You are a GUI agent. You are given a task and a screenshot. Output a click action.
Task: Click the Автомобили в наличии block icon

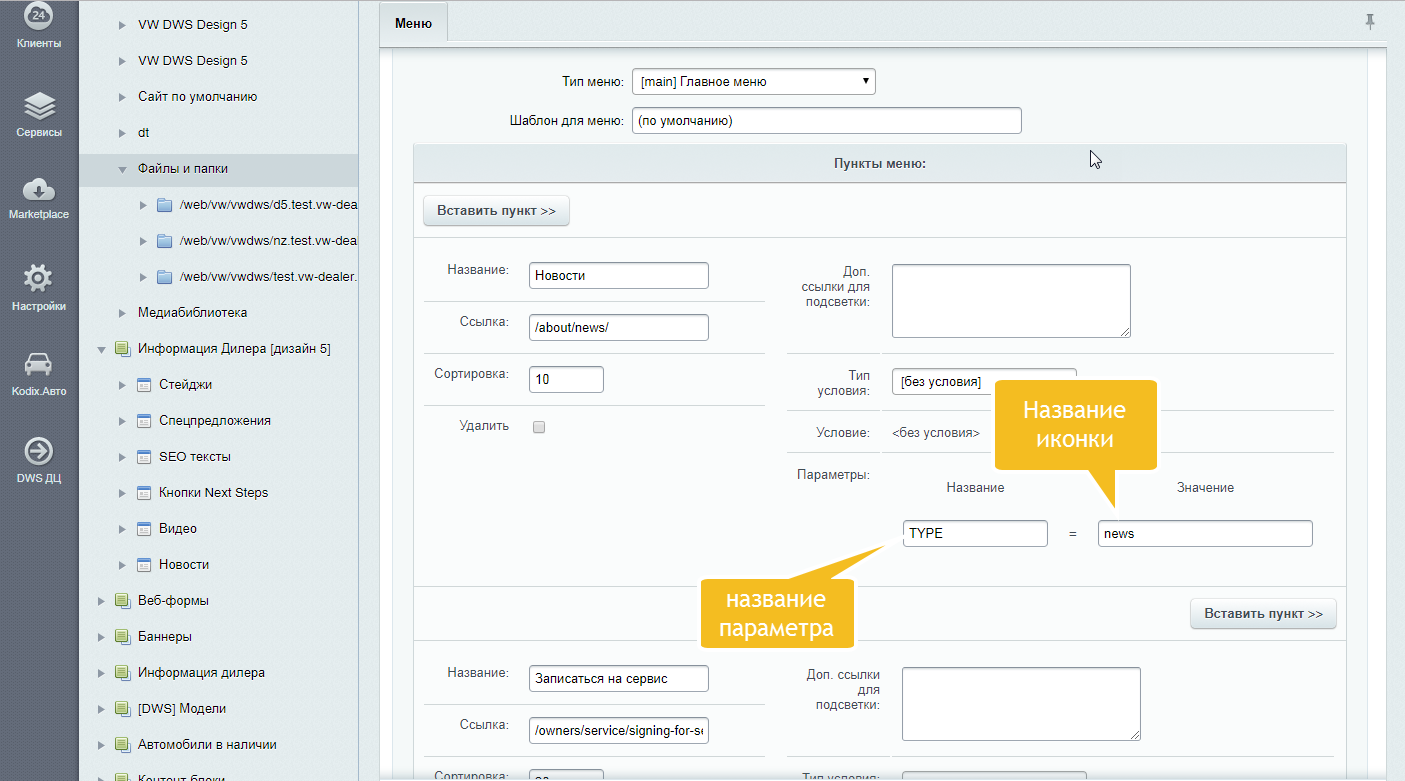point(122,745)
